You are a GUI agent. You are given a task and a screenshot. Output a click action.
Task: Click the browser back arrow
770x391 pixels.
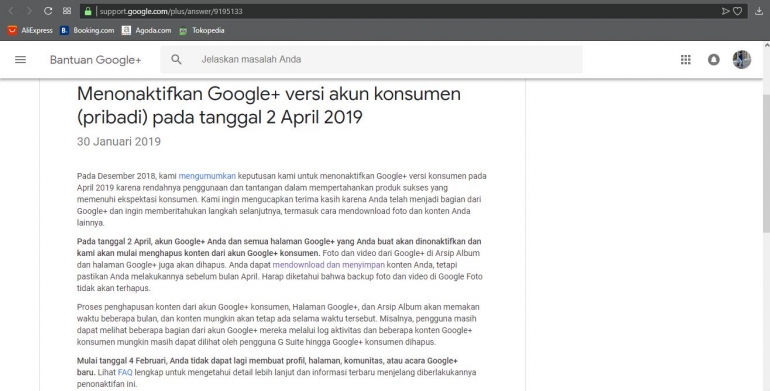[11, 11]
